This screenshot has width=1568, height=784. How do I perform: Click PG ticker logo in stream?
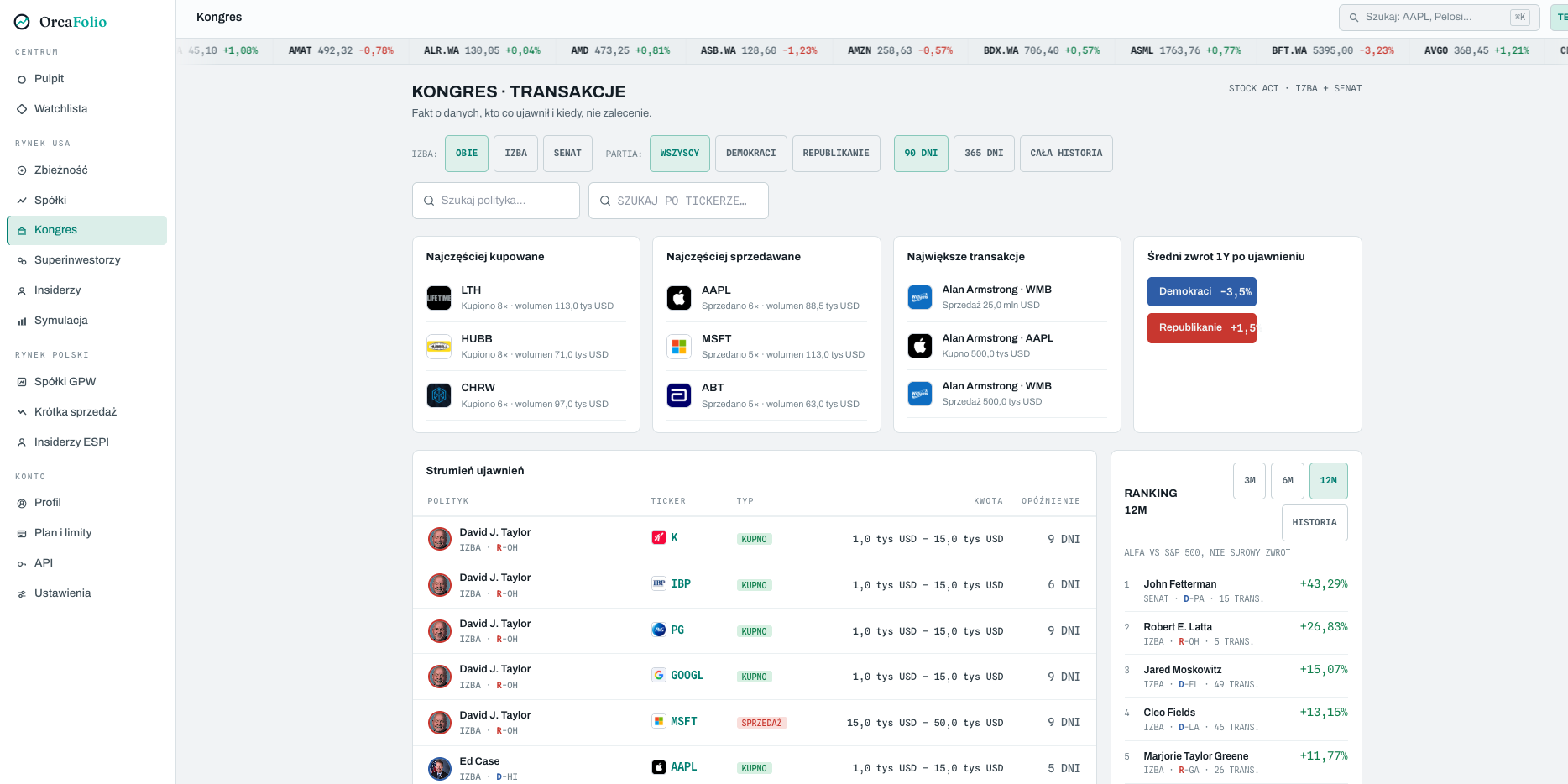pos(659,630)
